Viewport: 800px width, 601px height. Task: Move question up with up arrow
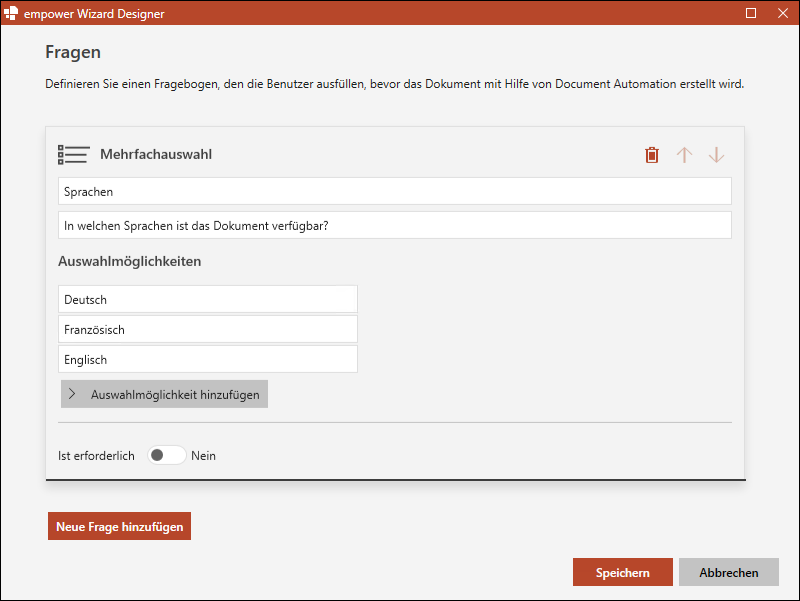coord(684,155)
